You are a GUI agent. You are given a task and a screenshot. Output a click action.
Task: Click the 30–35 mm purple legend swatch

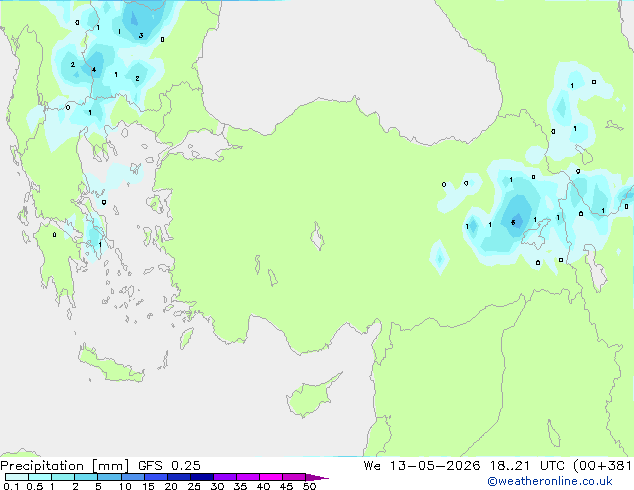(225, 477)
